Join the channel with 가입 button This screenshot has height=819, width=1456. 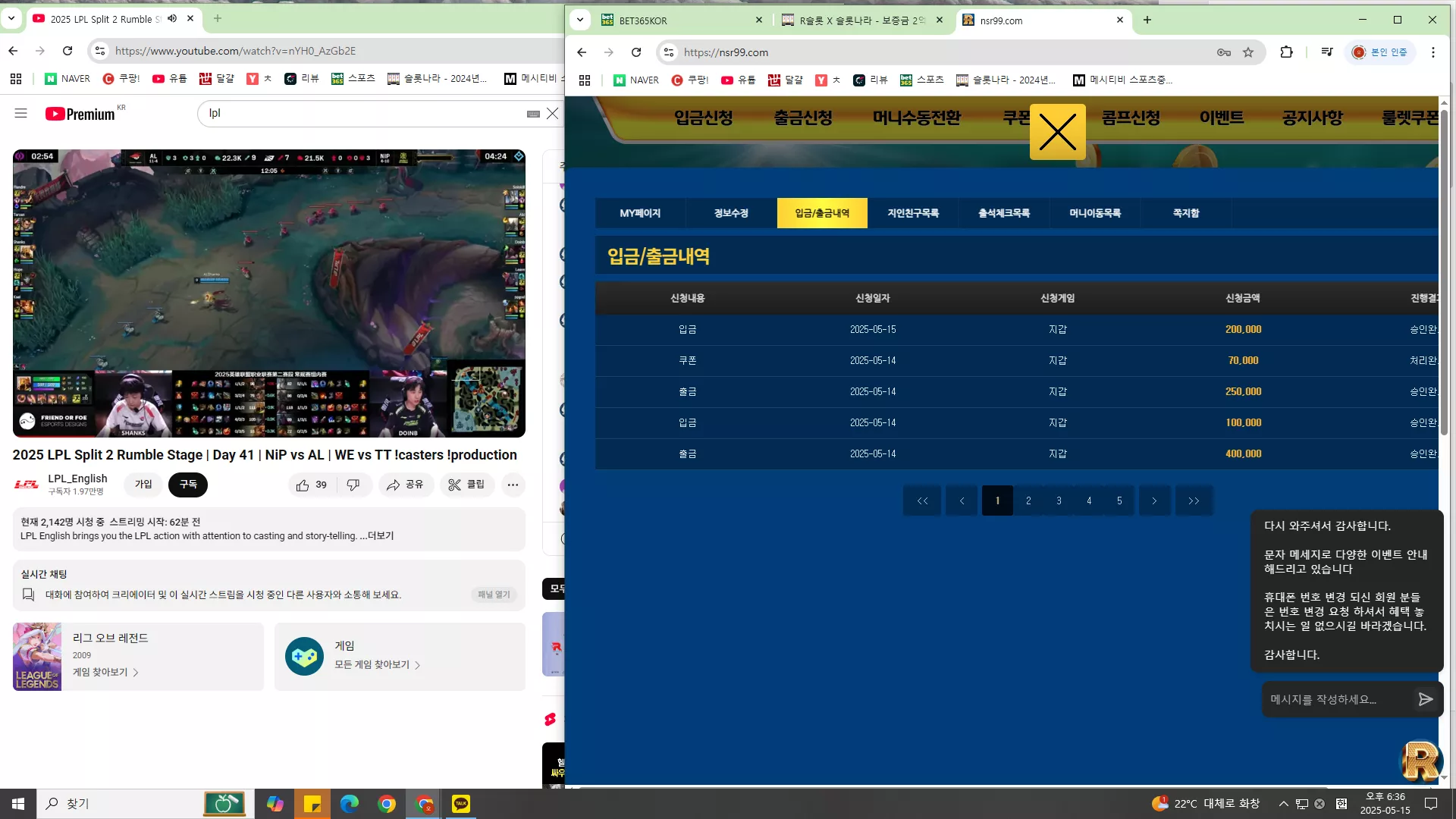[x=143, y=485]
